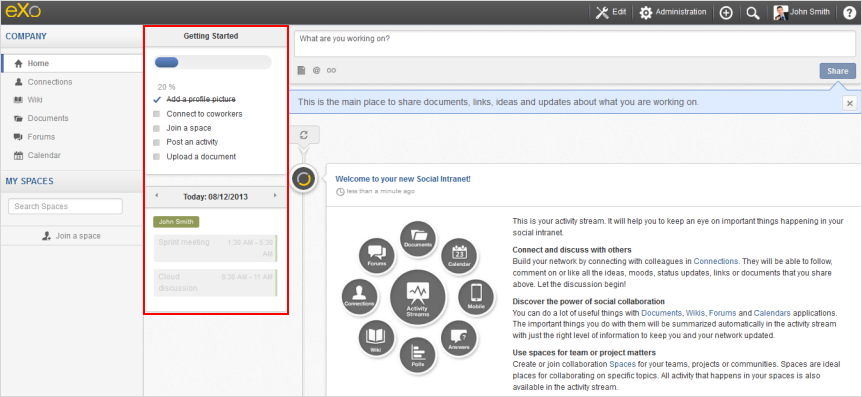Click the refresh activity stream icon
The image size is (862, 397).
[x=303, y=135]
